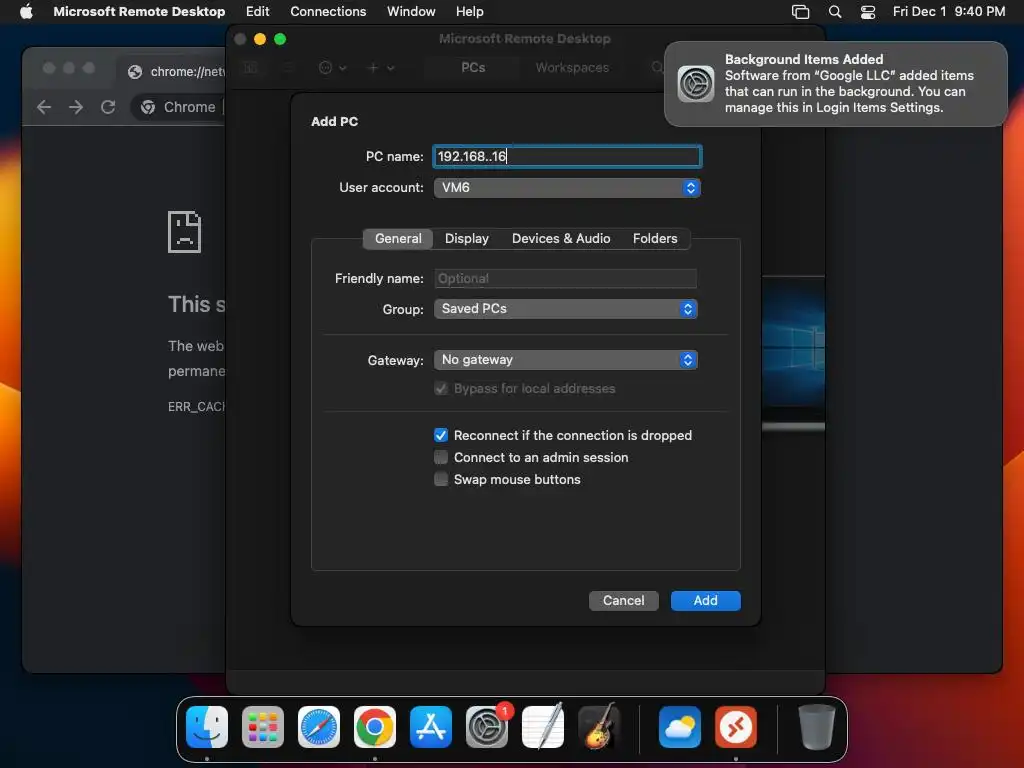Click the list view icon in Remote Desktop toolbar
This screenshot has height=768, width=1024.
pos(289,67)
